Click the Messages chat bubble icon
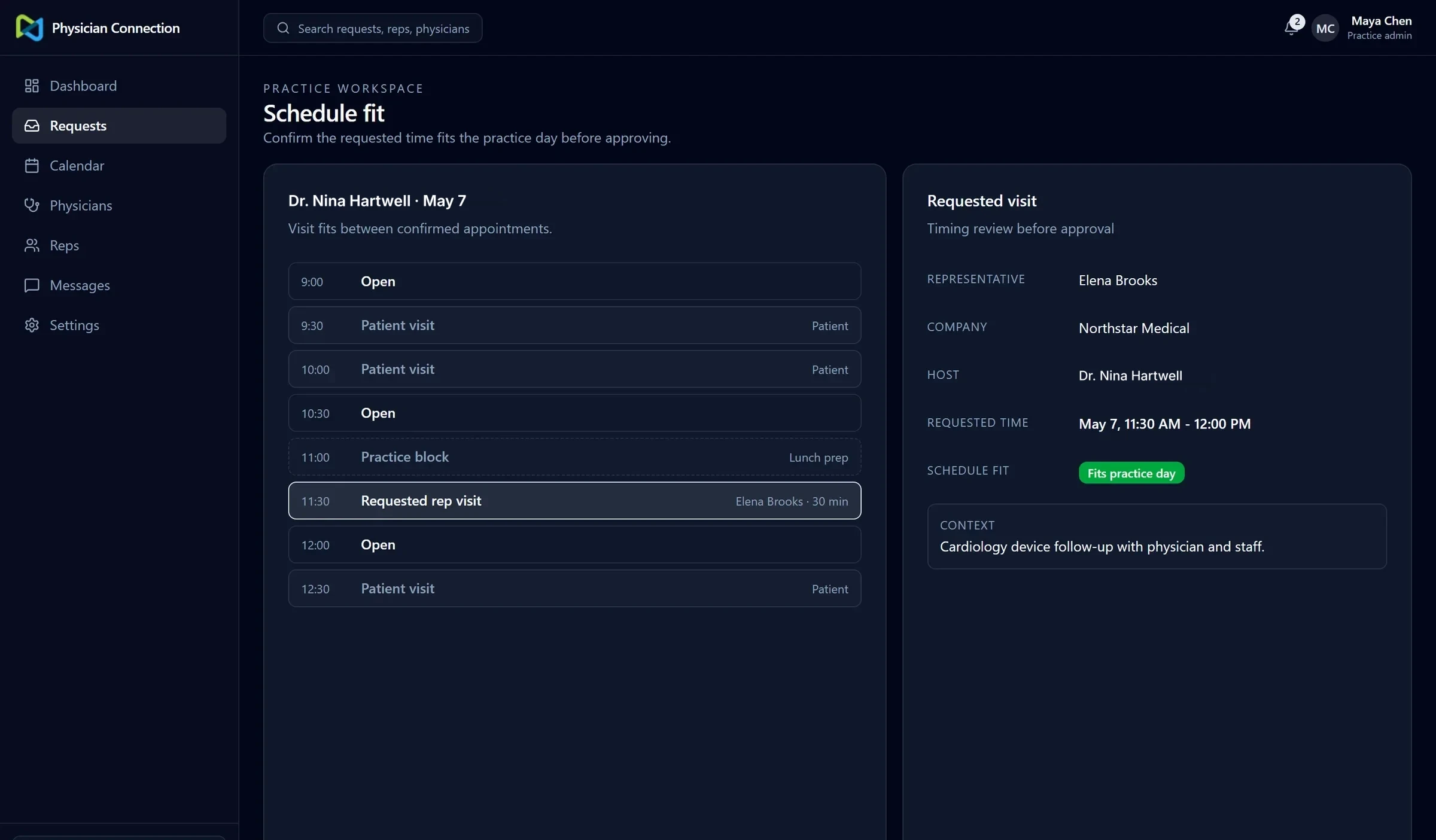Image resolution: width=1436 pixels, height=840 pixels. 32,285
